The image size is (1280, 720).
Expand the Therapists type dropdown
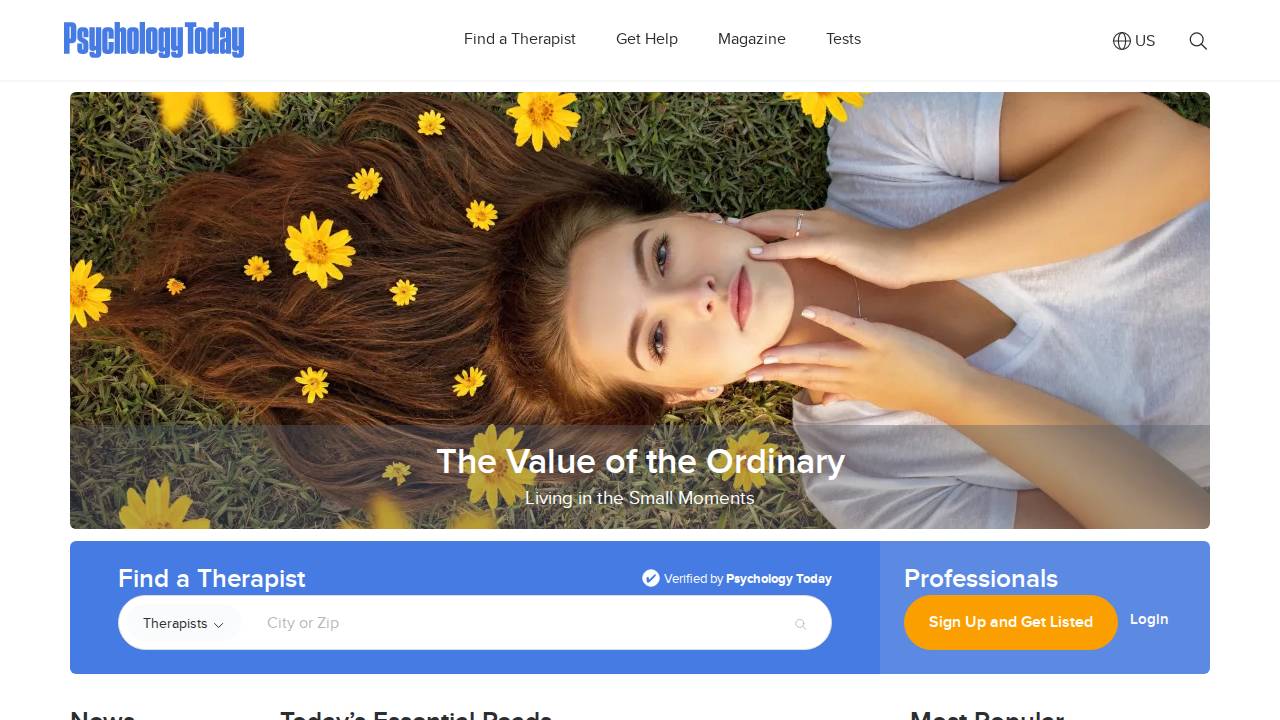click(x=182, y=623)
